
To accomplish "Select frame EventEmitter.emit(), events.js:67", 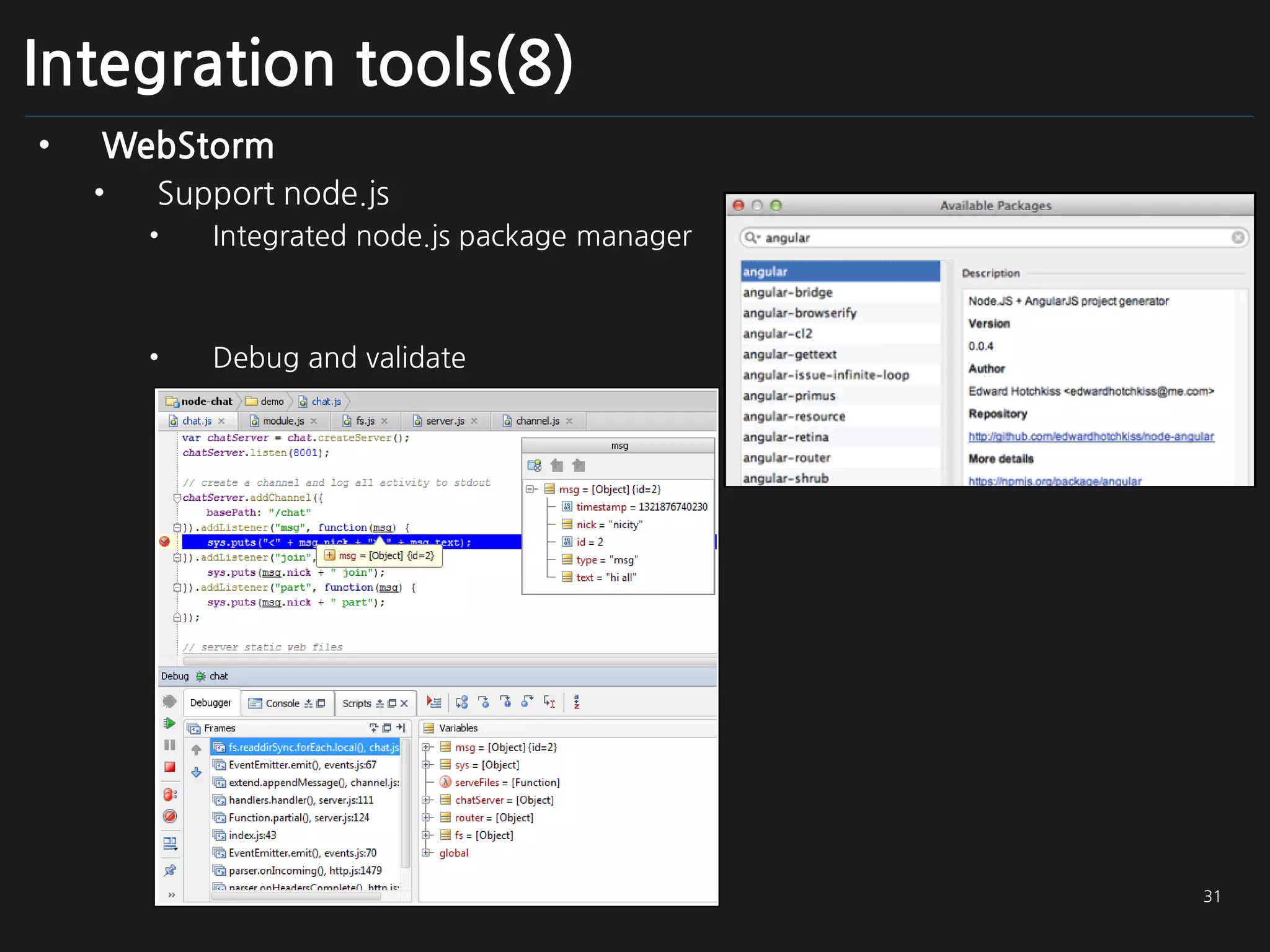I will (305, 765).
